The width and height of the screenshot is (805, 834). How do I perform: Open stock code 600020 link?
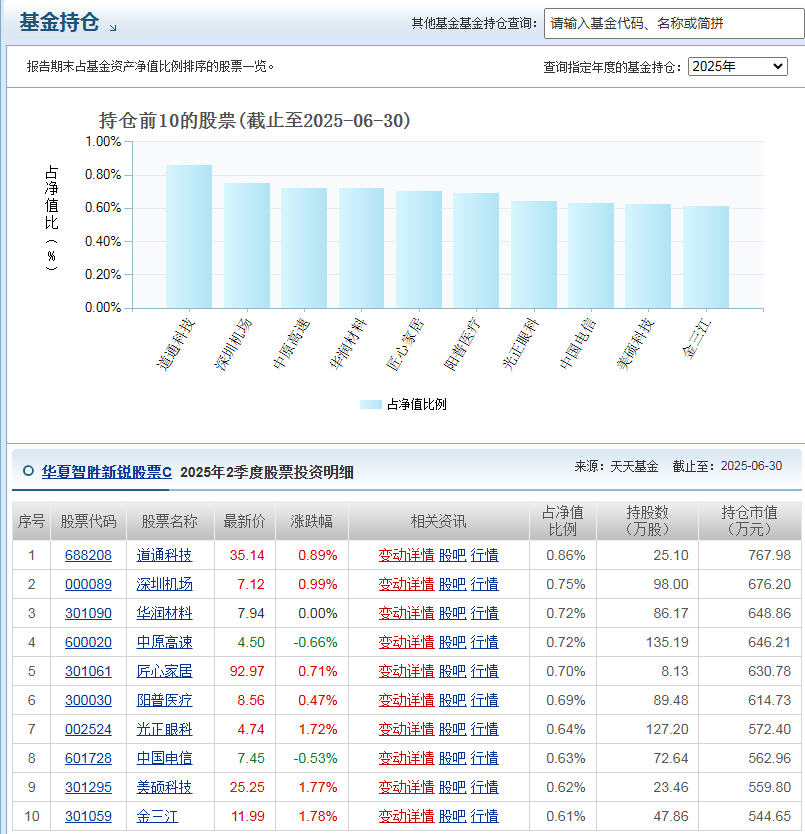click(x=88, y=642)
